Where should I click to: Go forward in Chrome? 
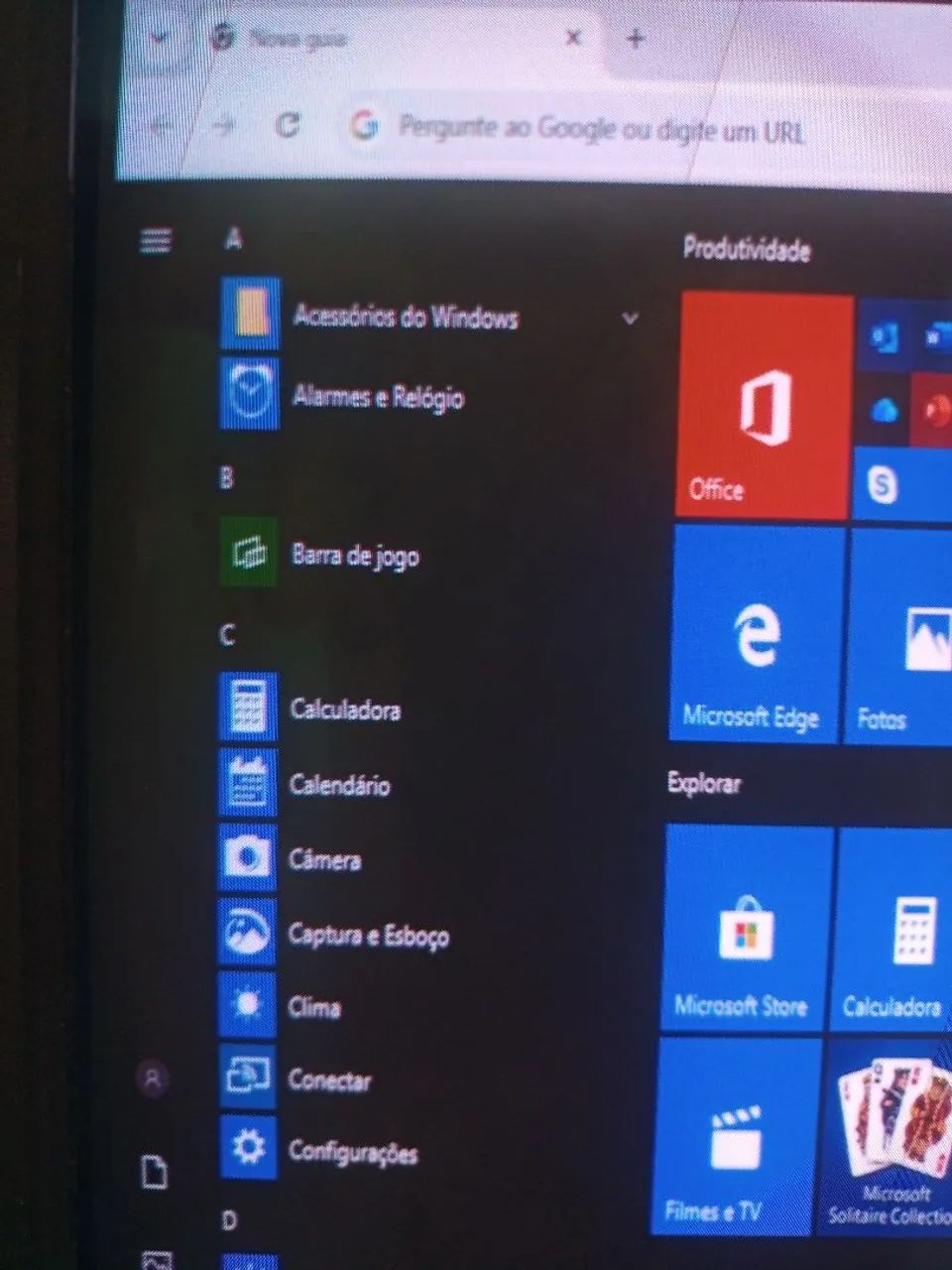pos(224,125)
